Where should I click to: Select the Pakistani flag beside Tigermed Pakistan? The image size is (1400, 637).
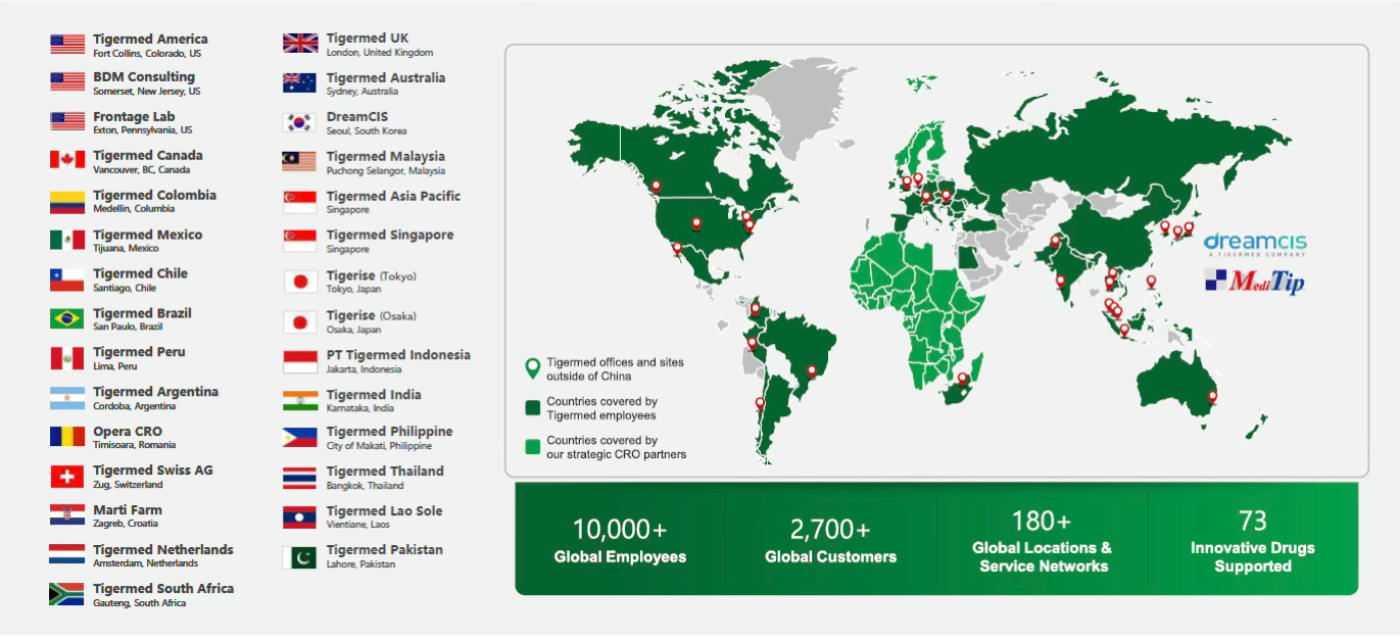(300, 556)
